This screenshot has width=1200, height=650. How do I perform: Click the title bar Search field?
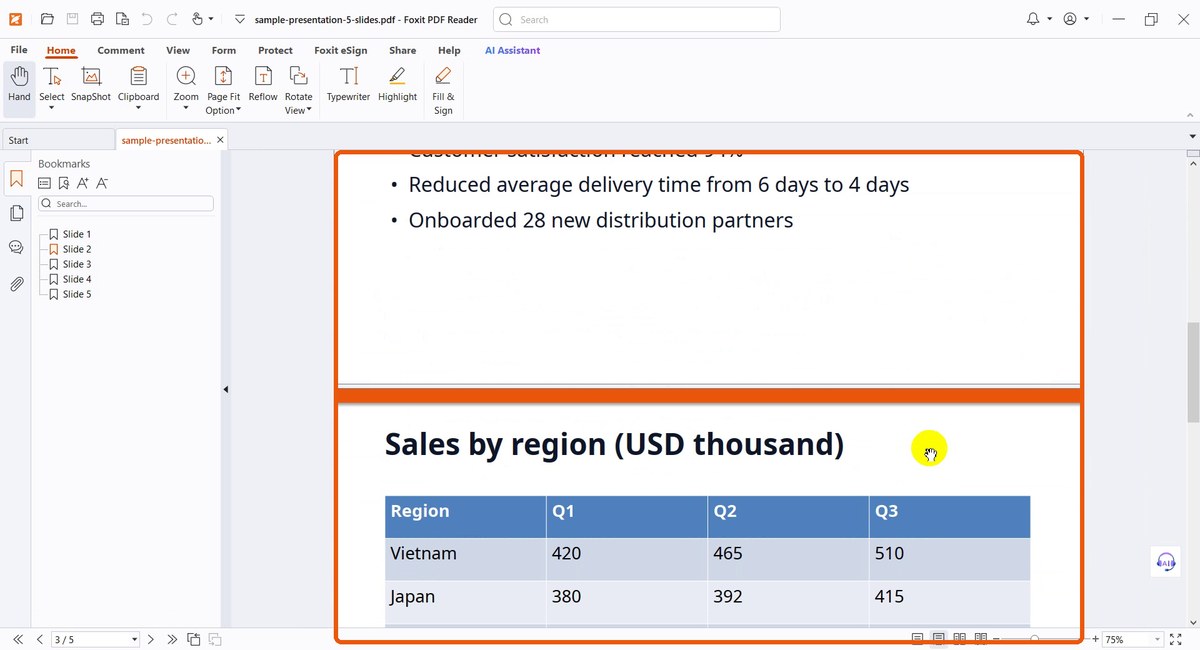click(637, 19)
